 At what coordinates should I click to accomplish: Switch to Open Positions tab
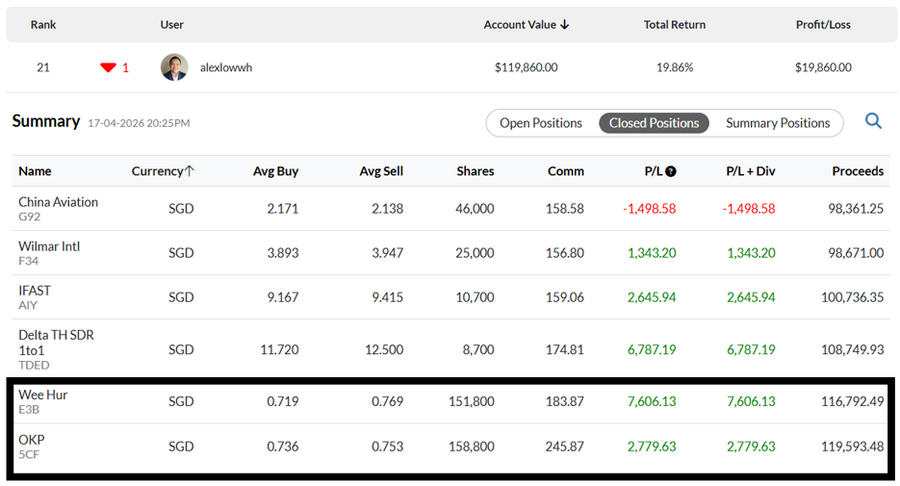click(541, 123)
